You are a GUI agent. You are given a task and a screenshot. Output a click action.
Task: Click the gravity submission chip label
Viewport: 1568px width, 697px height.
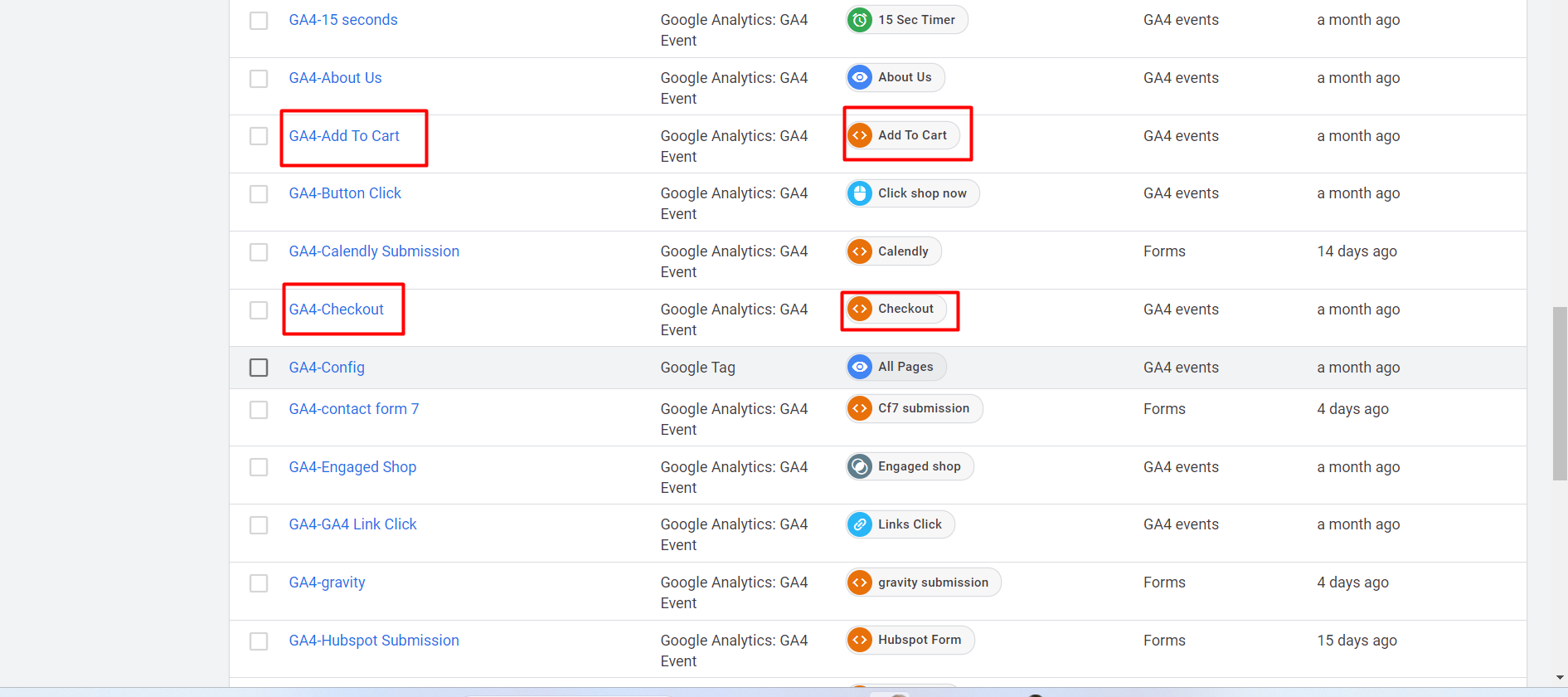click(933, 582)
